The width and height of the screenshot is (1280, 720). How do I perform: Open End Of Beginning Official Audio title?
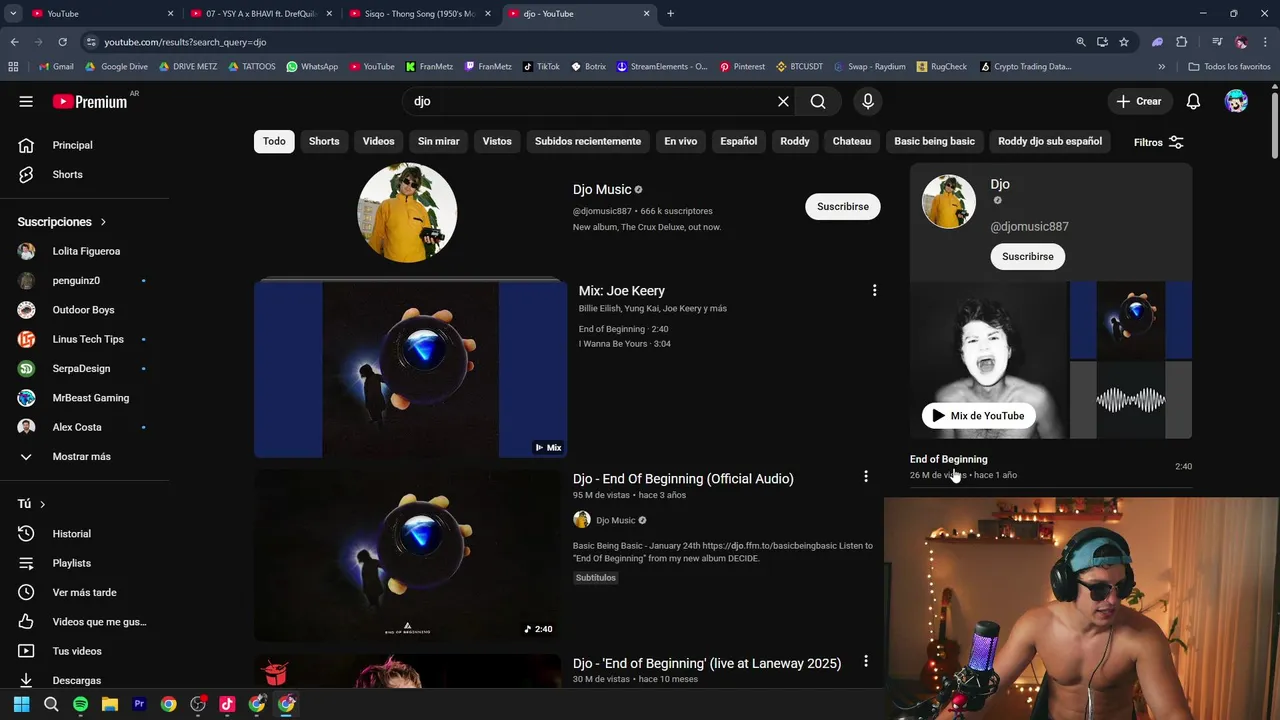click(683, 478)
